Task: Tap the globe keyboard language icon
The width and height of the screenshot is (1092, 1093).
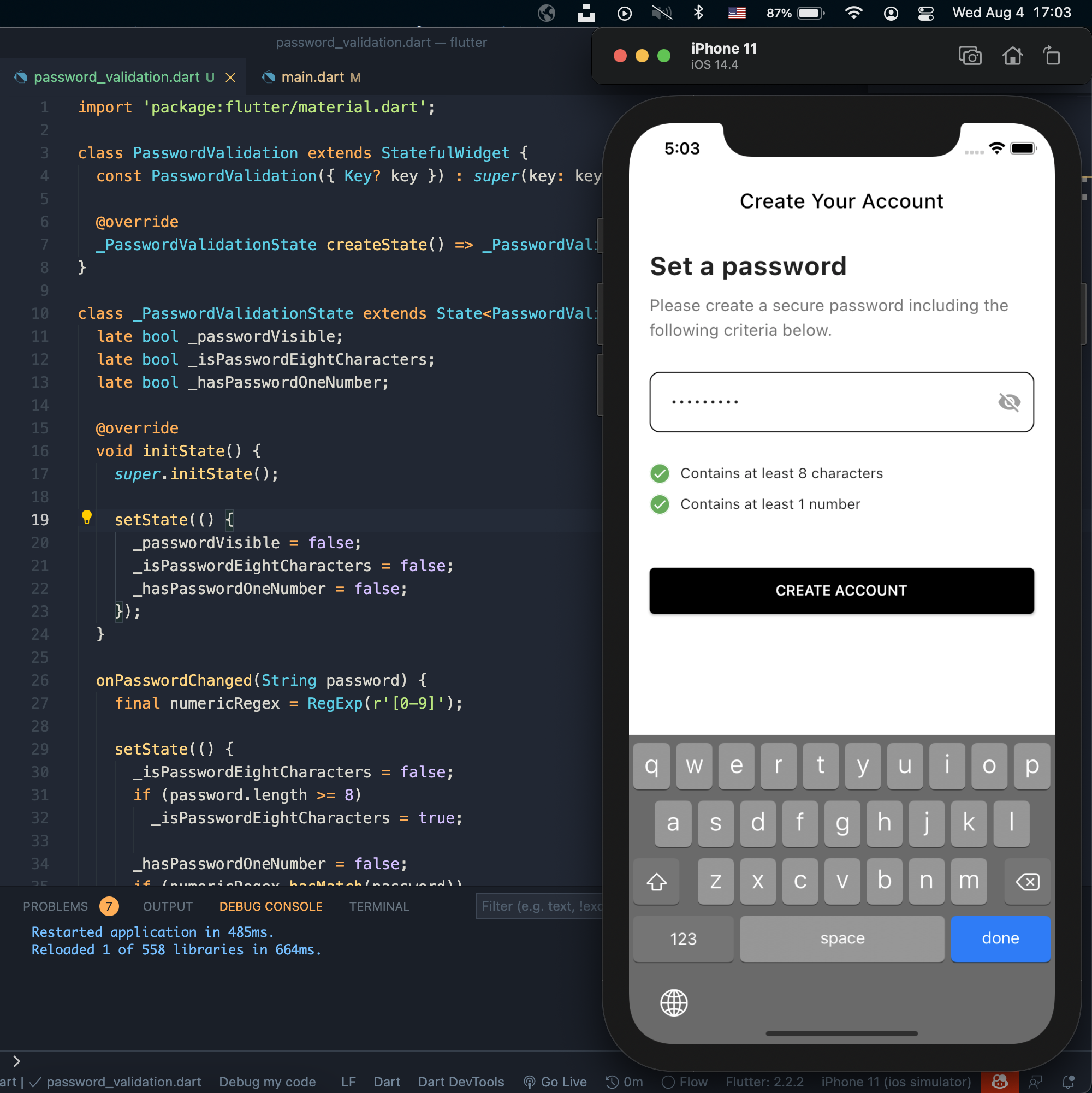Action: click(673, 1002)
